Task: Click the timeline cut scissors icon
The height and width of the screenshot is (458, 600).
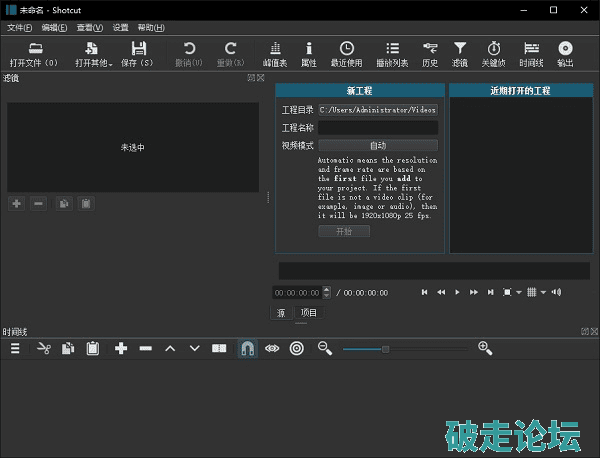Action: pyautogui.click(x=43, y=348)
